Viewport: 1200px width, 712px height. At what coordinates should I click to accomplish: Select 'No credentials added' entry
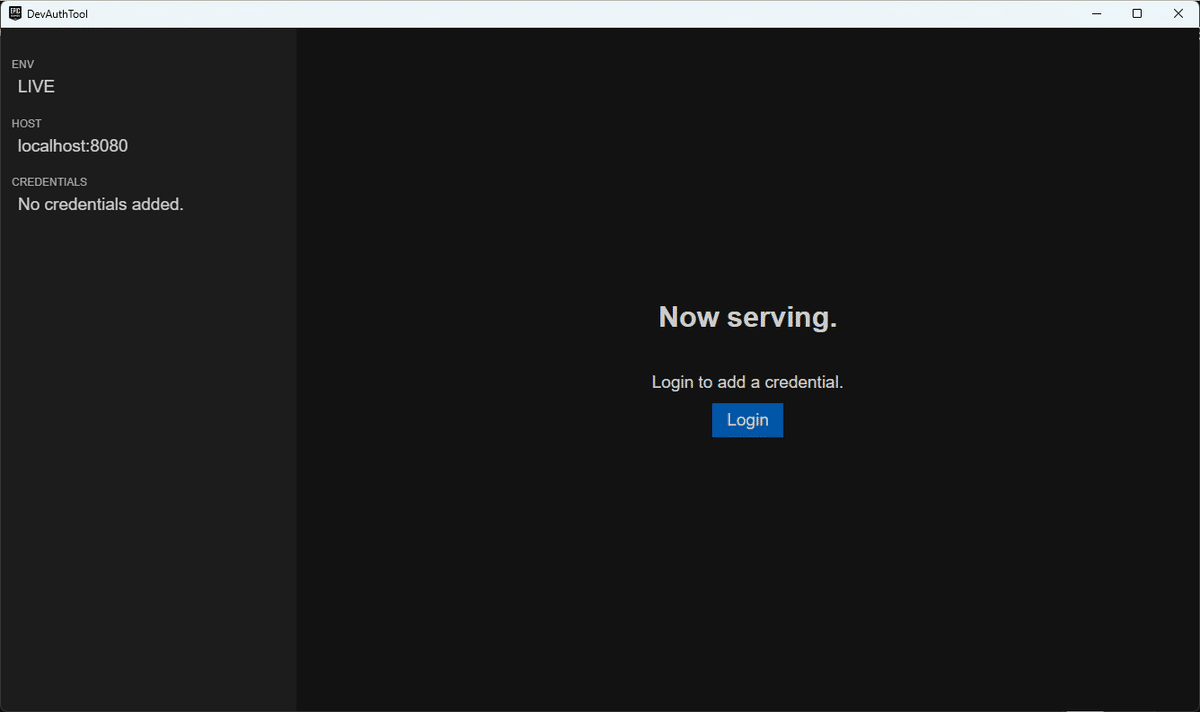100,204
